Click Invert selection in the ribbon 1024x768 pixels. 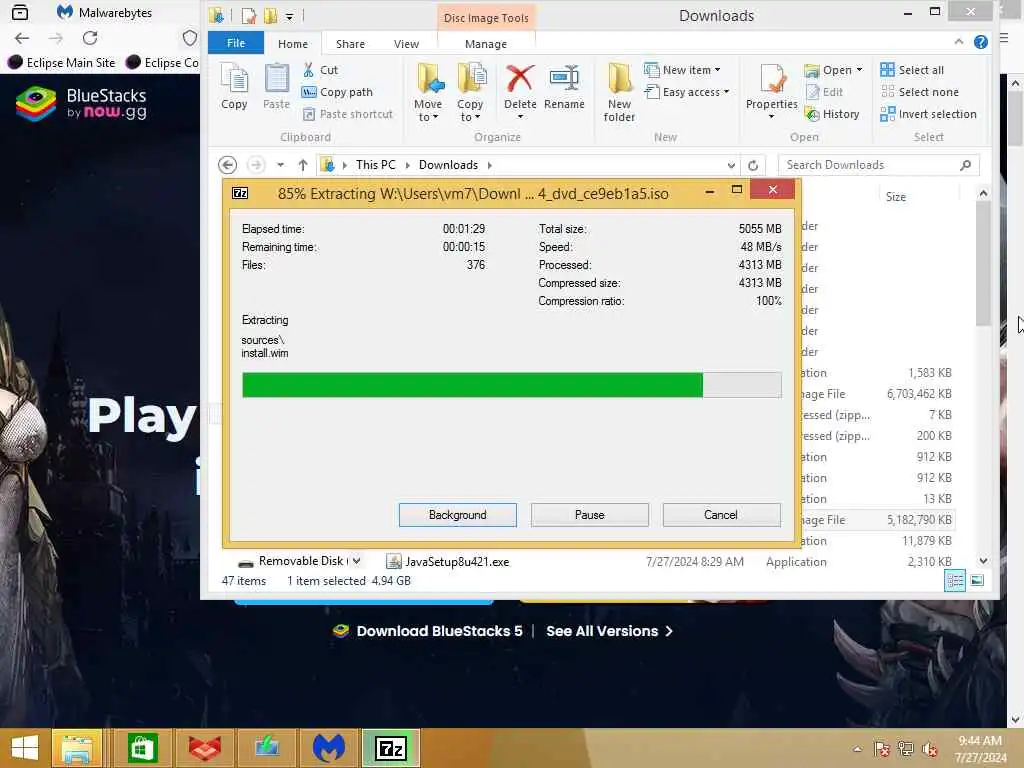pos(929,114)
